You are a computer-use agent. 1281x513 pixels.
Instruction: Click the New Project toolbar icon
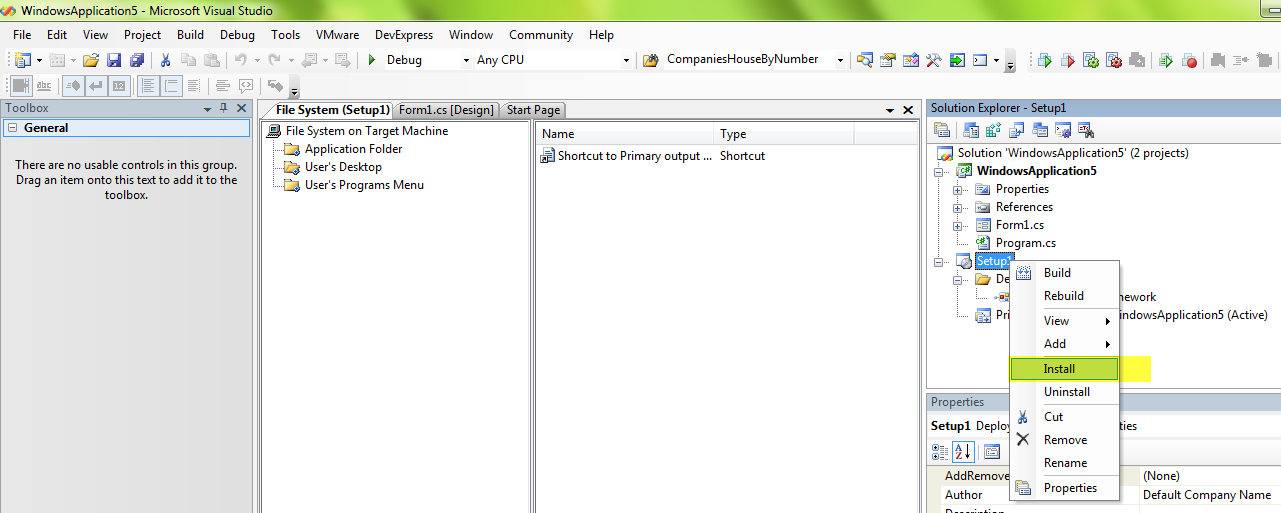pyautogui.click(x=23, y=60)
